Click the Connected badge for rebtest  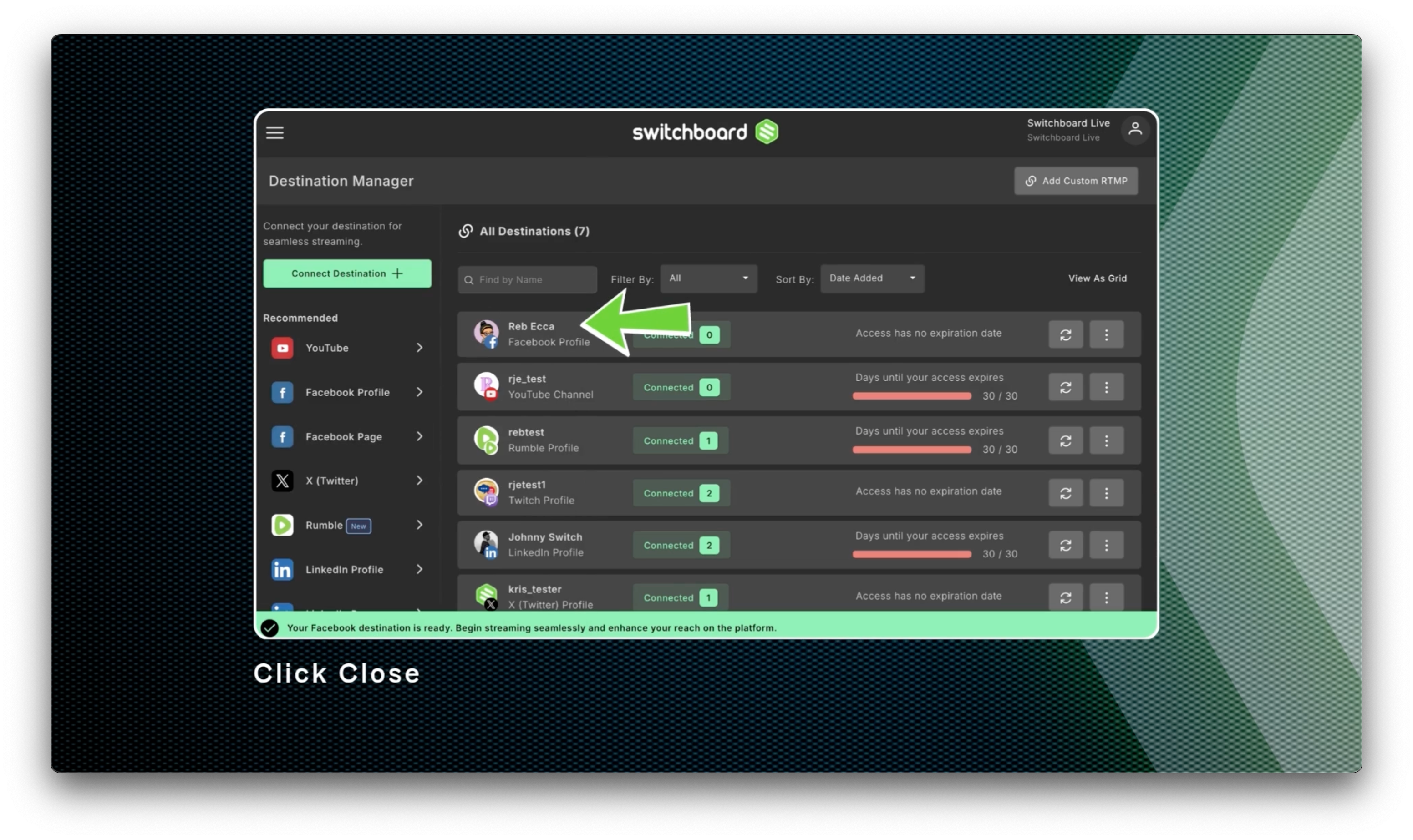pos(680,441)
